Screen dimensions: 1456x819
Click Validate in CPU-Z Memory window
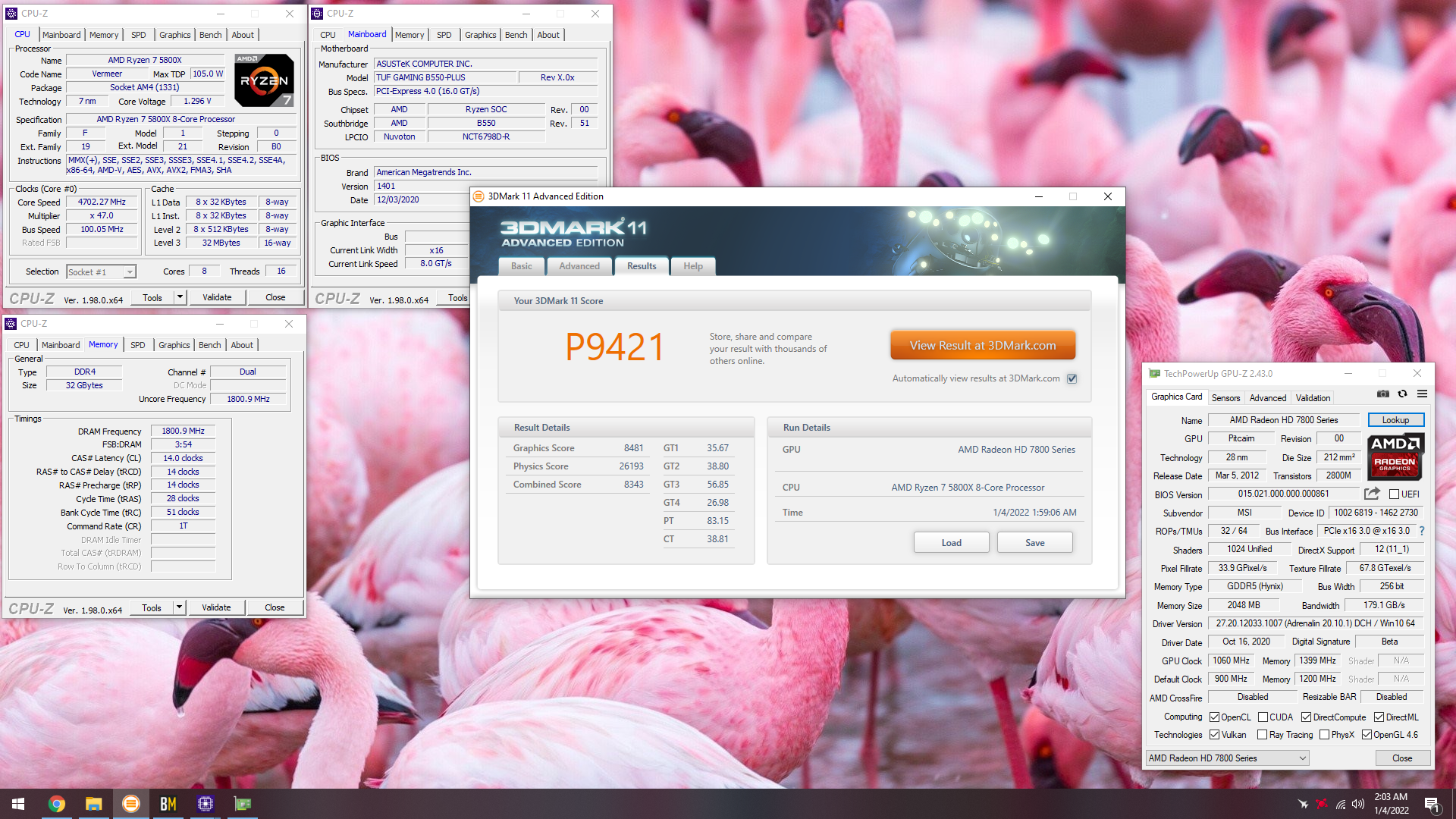click(216, 607)
